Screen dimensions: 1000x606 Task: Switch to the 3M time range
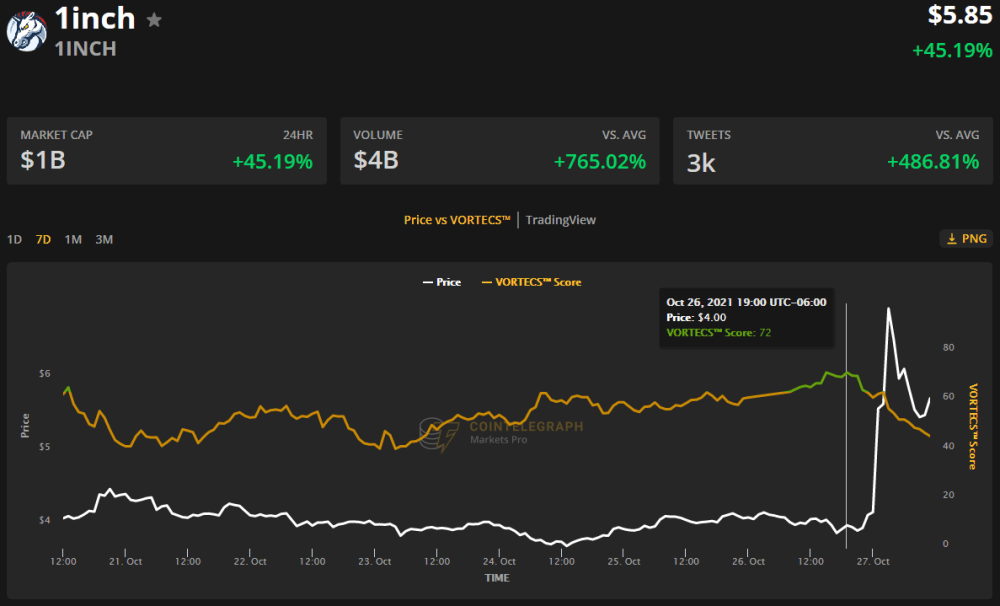click(104, 239)
